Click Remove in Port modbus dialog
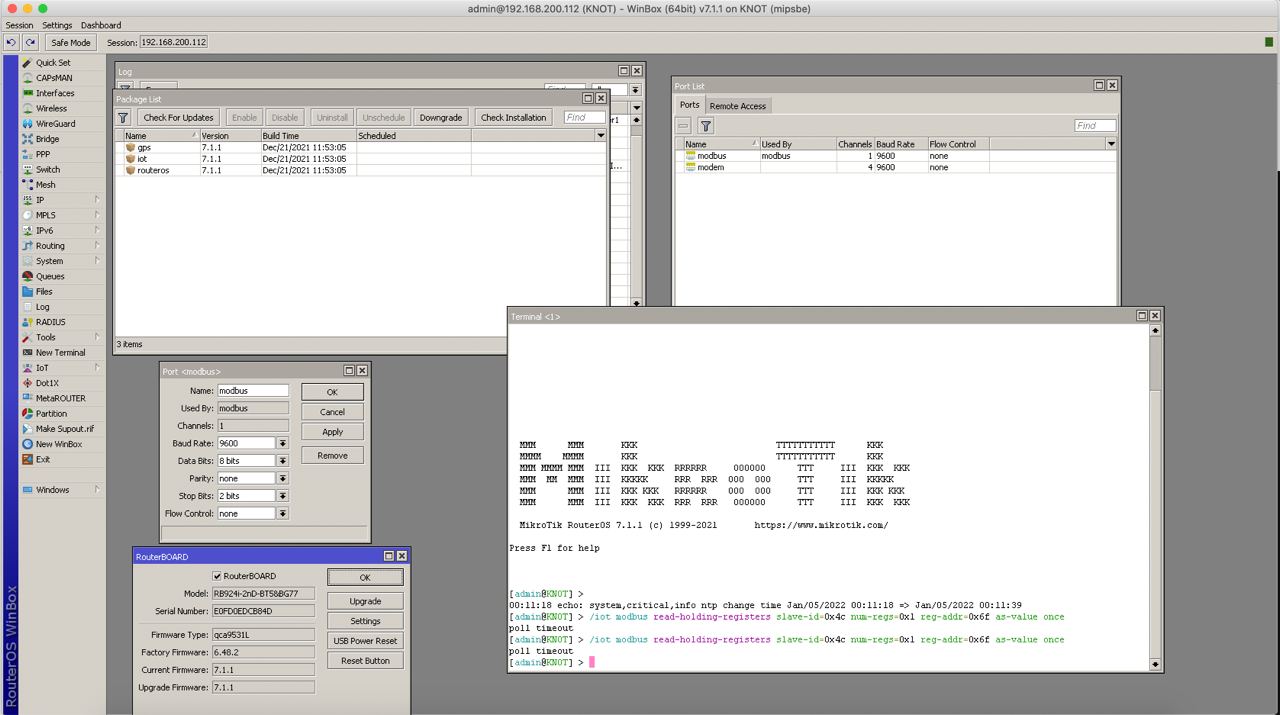Image resolution: width=1280 pixels, height=715 pixels. pyautogui.click(x=333, y=455)
